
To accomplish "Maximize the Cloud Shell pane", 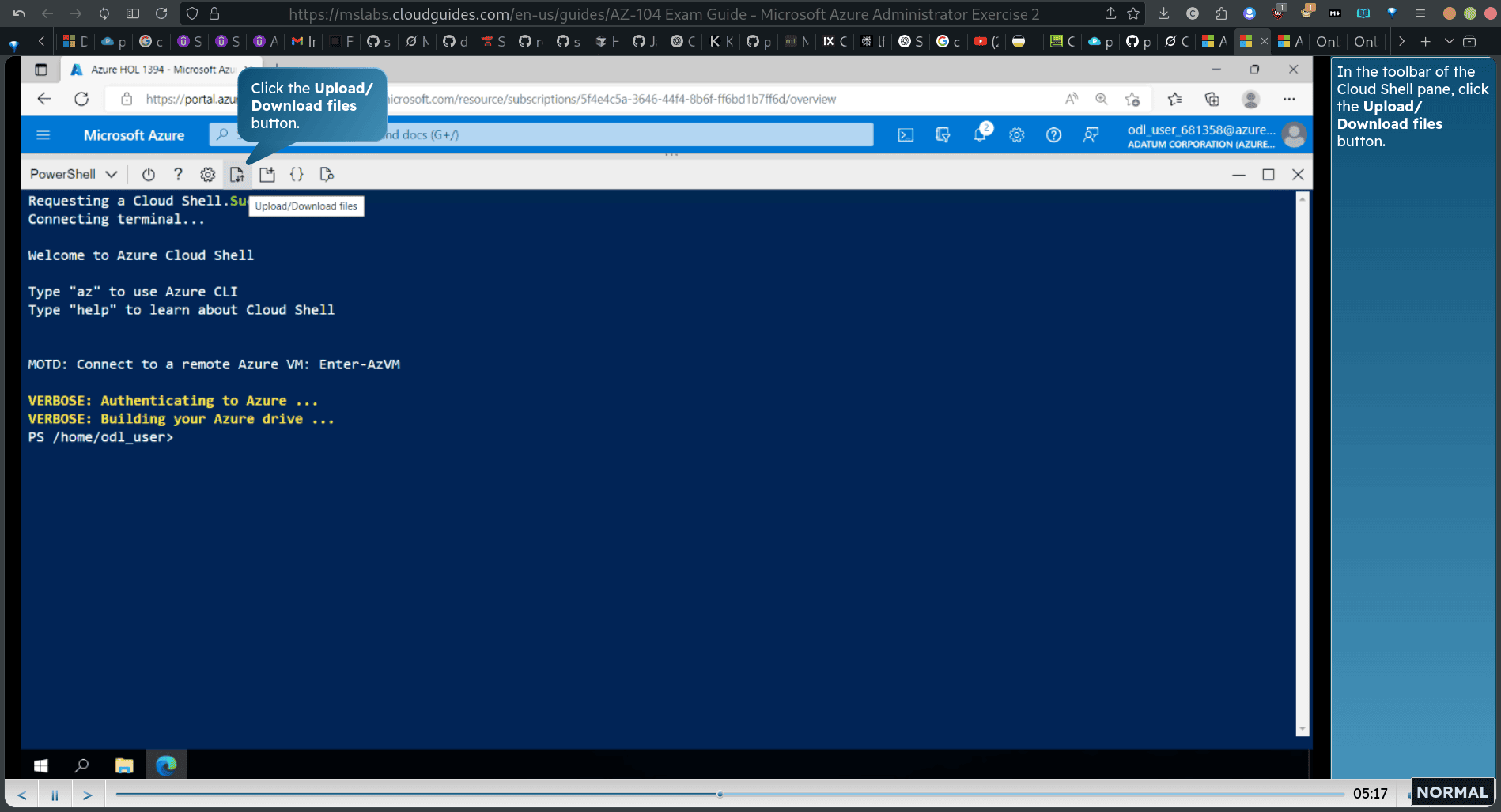I will pyautogui.click(x=1268, y=175).
